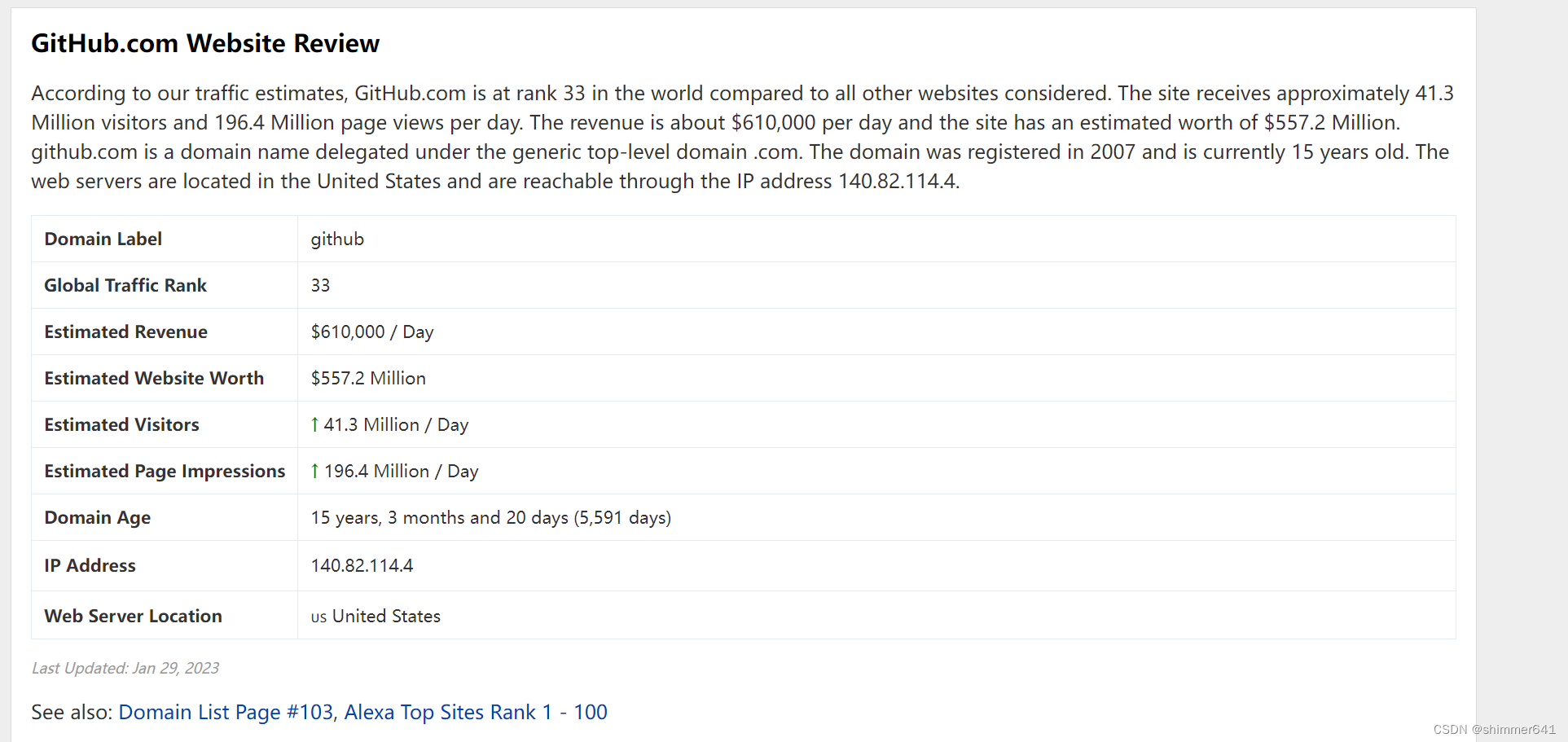Click the 'See also:' text
The width and height of the screenshot is (1568, 742).
pyautogui.click(x=72, y=713)
